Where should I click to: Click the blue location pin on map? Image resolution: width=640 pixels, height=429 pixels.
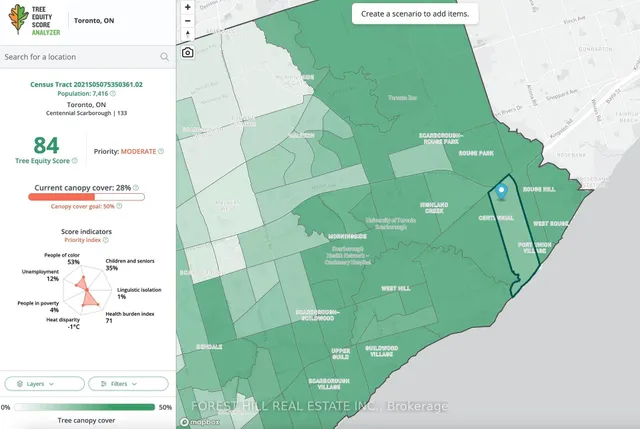pyautogui.click(x=502, y=192)
